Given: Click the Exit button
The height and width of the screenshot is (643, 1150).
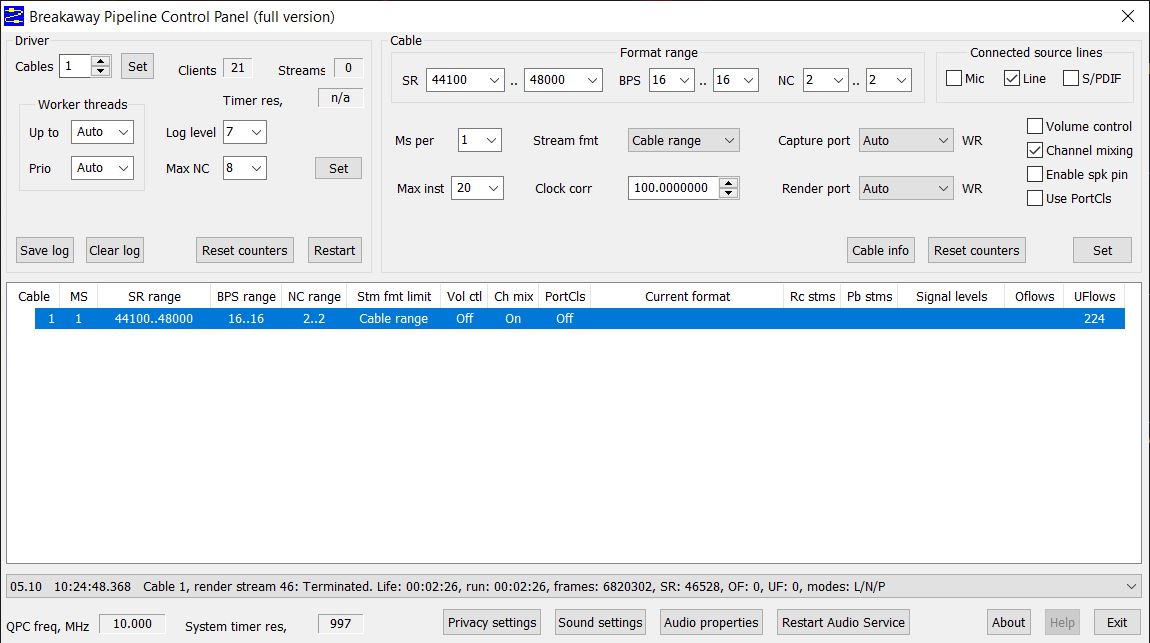Looking at the screenshot, I should click(x=1117, y=622).
